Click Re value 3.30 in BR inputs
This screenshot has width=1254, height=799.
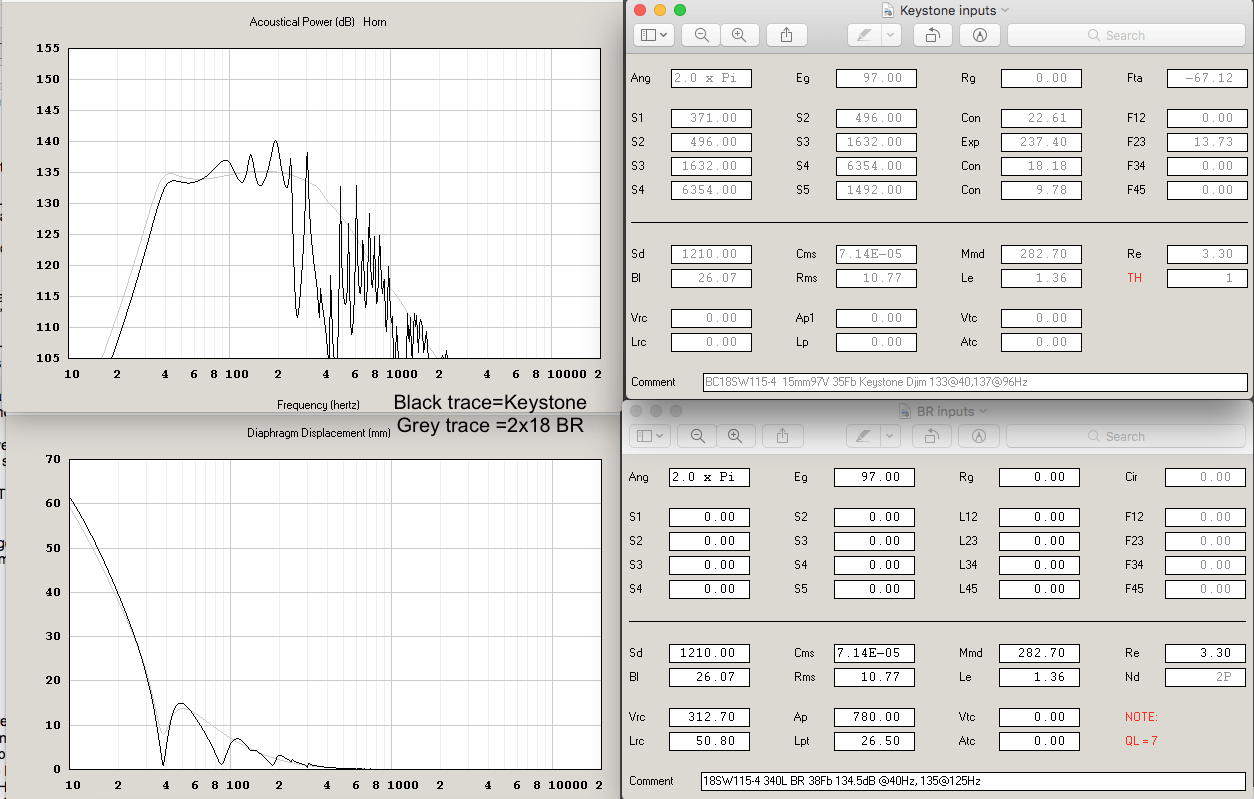pyautogui.click(x=1205, y=653)
